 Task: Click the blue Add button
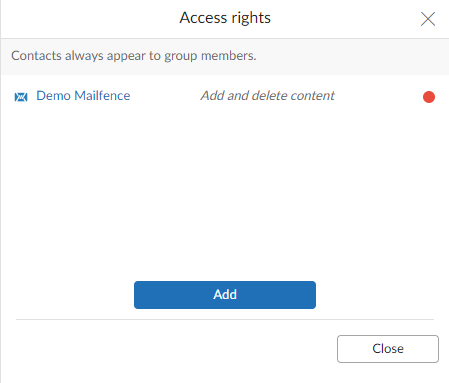[225, 295]
